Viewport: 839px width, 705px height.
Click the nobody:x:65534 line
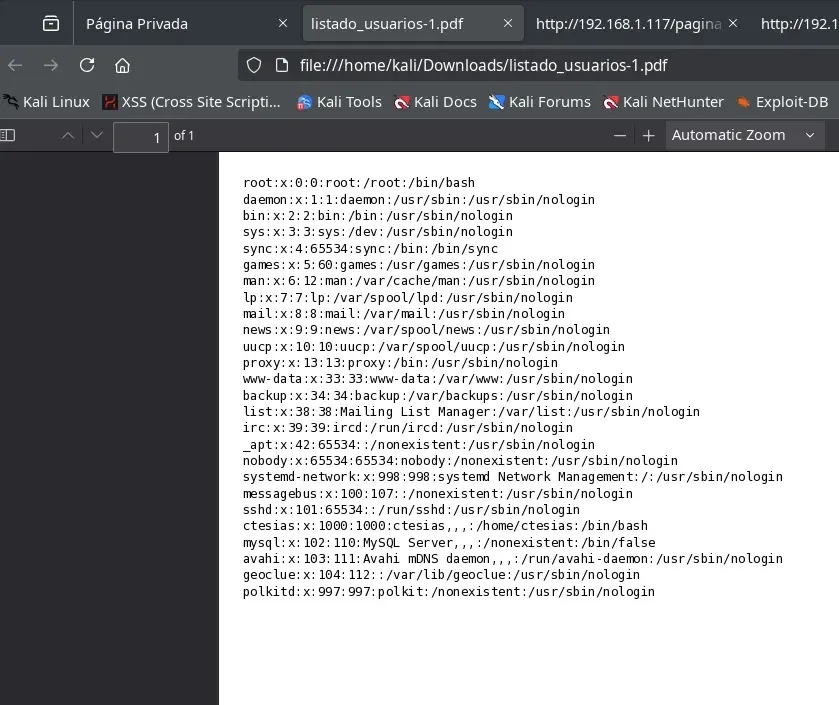point(460,461)
